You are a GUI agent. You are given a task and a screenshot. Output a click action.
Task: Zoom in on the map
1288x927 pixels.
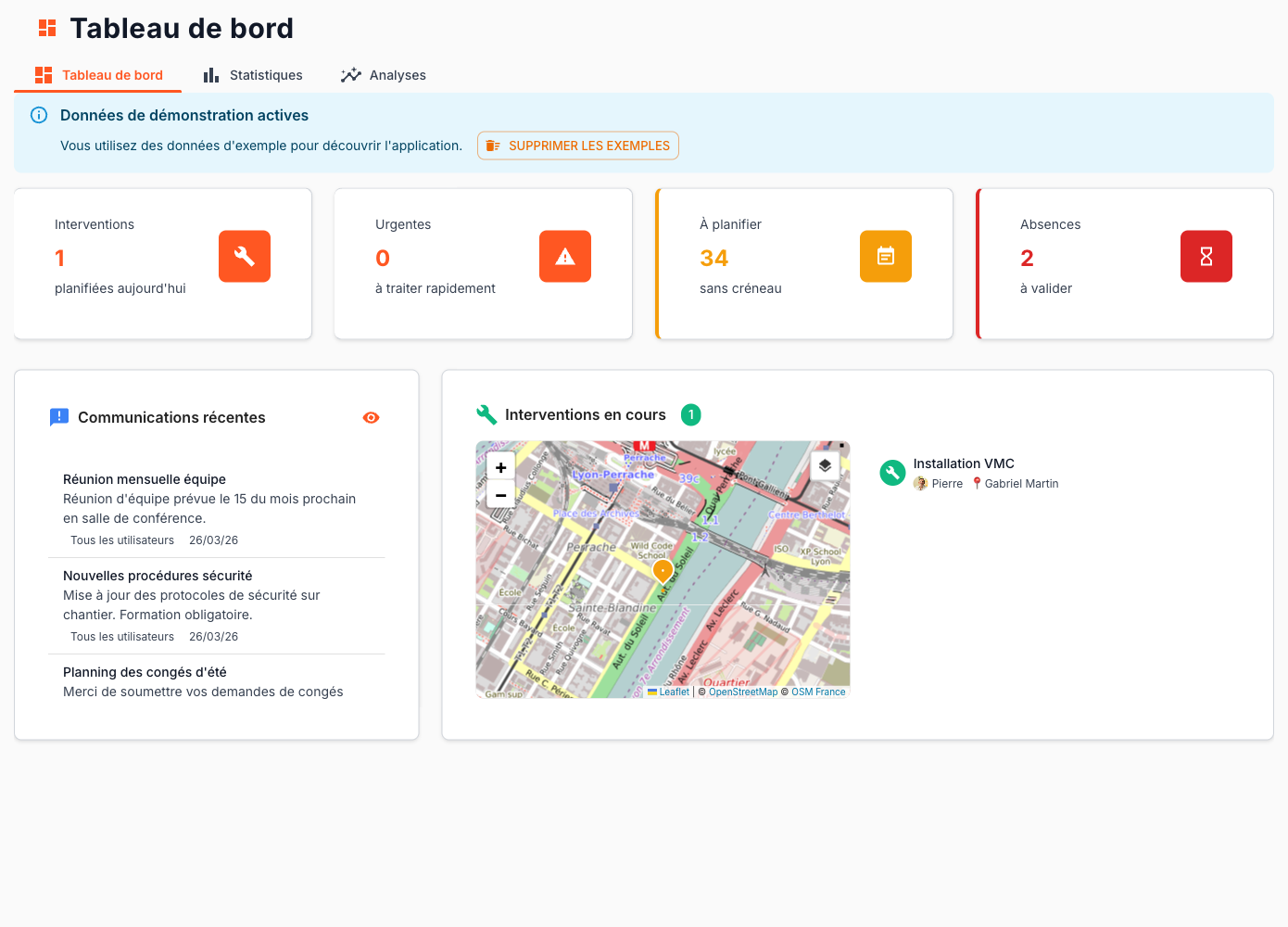pyautogui.click(x=501, y=468)
